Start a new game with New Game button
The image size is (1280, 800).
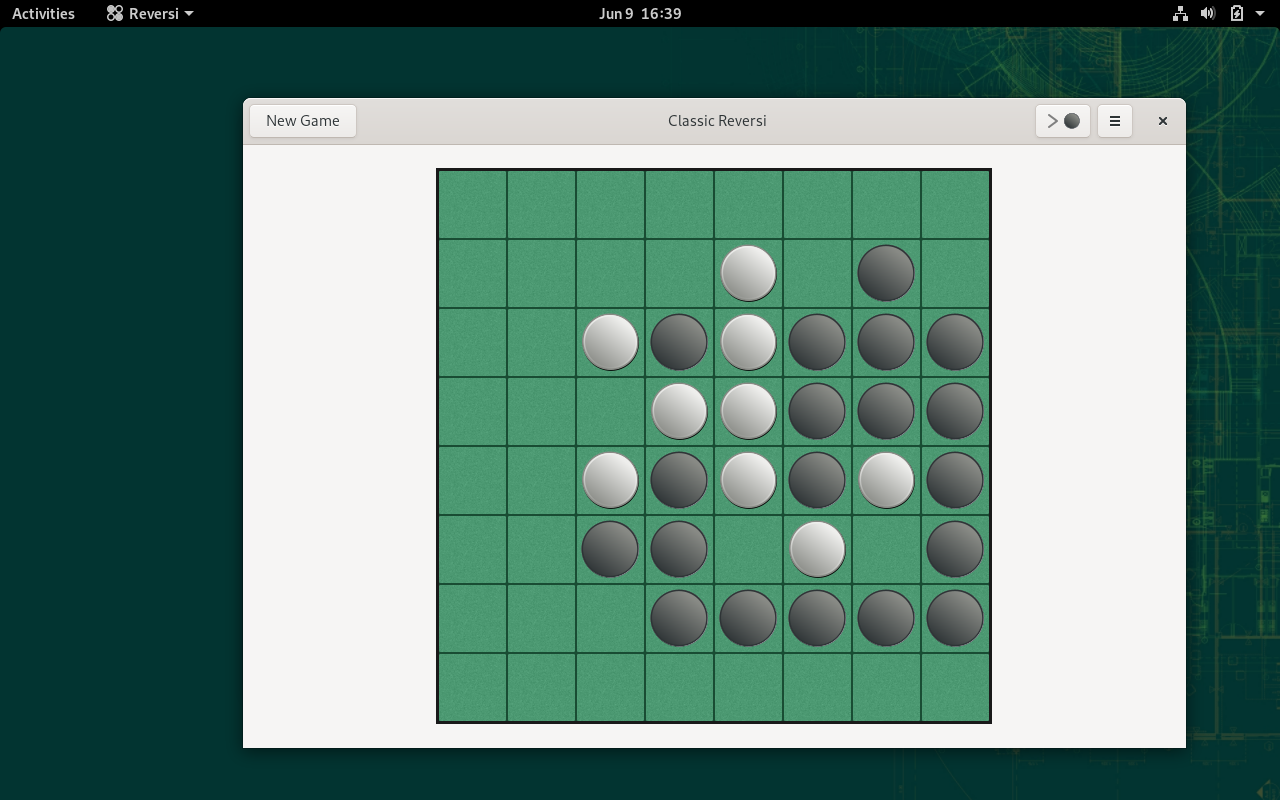(x=303, y=121)
